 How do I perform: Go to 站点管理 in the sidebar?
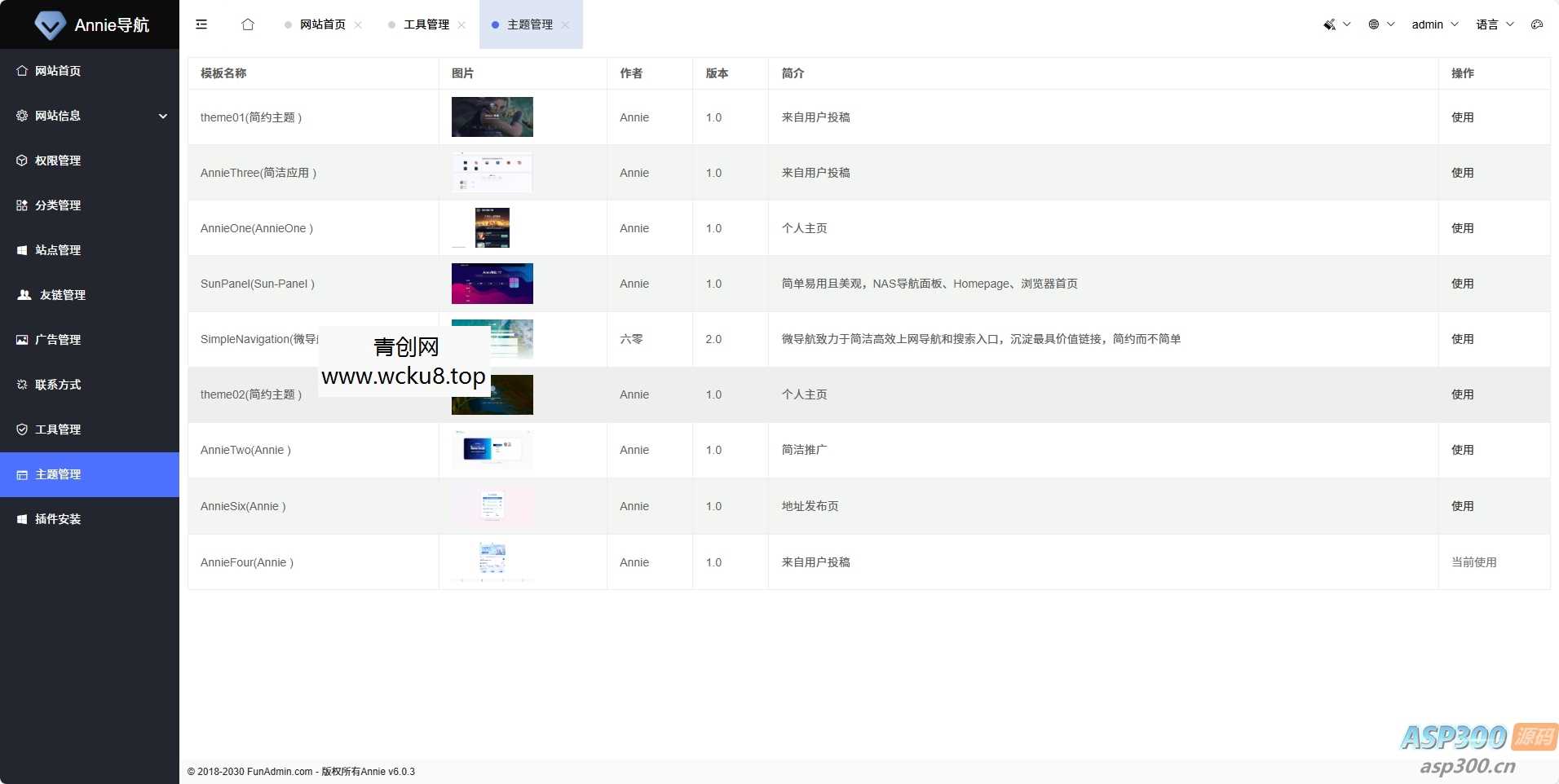(x=58, y=250)
